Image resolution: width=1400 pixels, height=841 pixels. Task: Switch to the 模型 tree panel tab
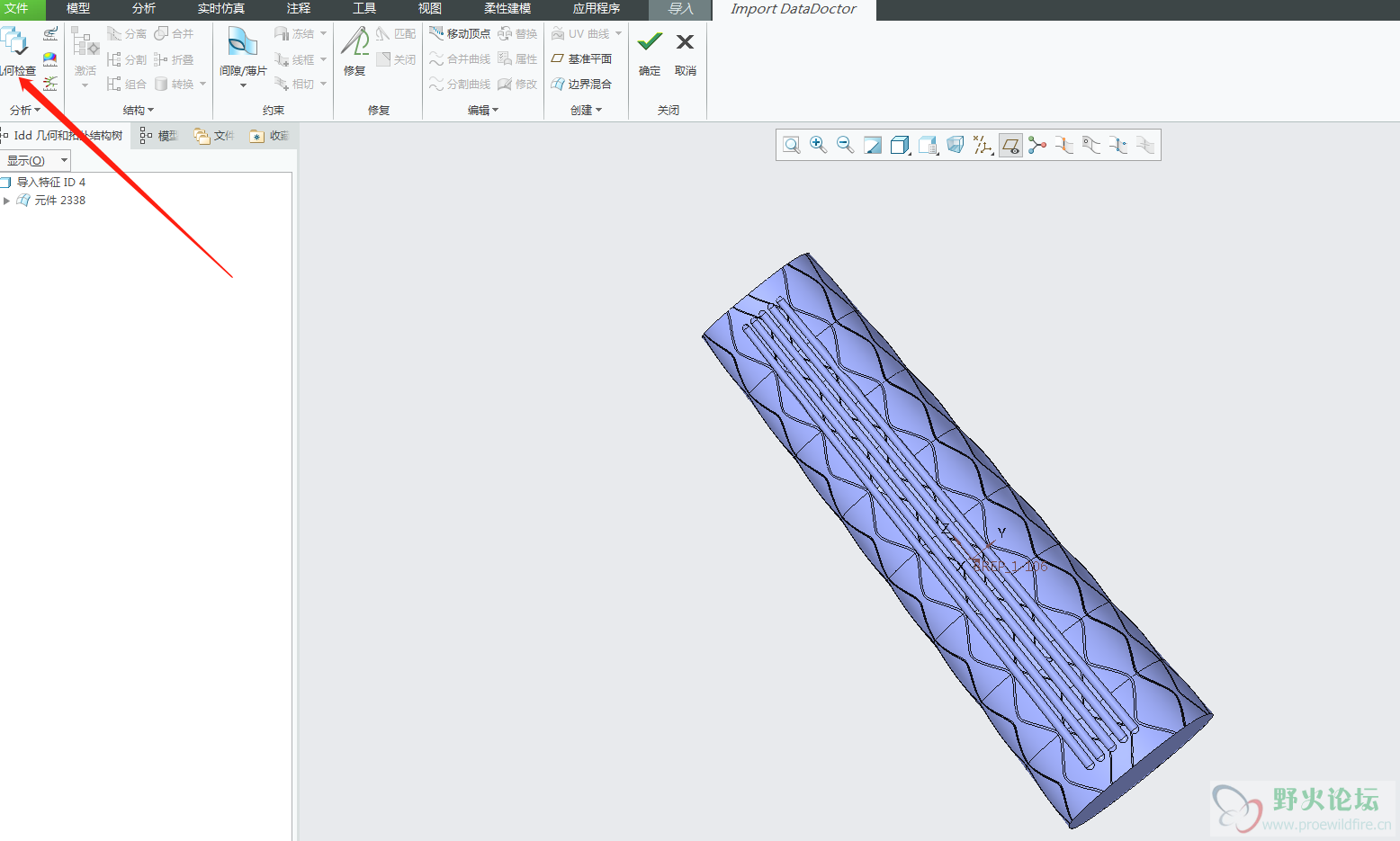(158, 136)
